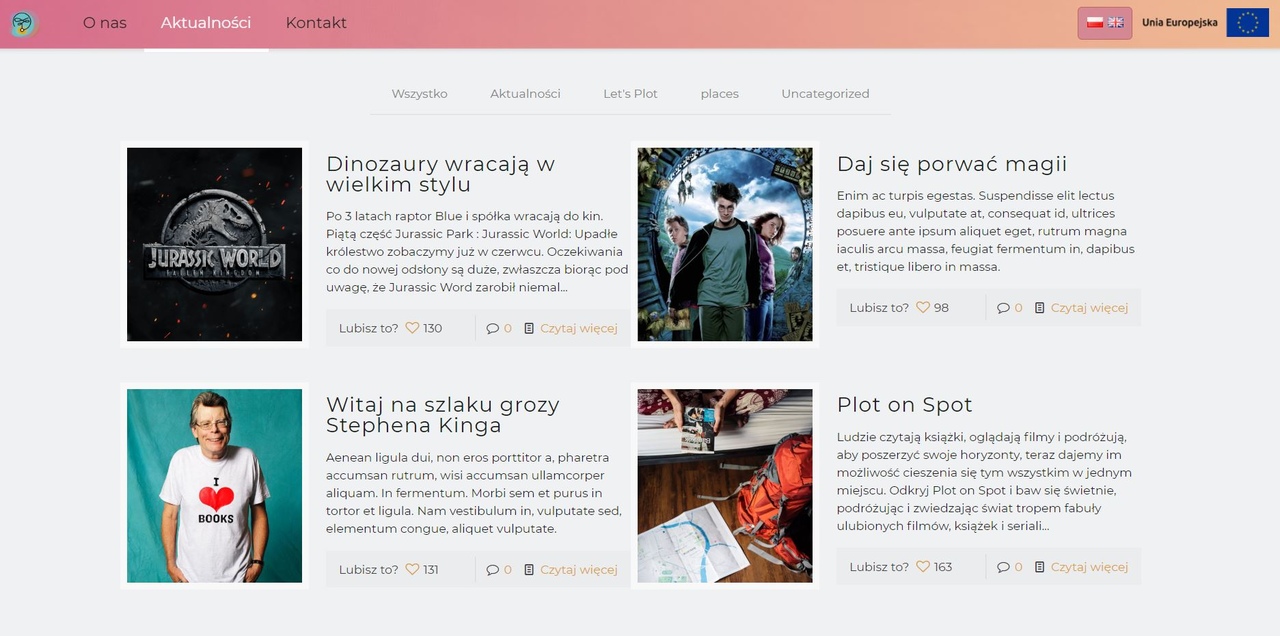The width and height of the screenshot is (1280, 636).
Task: Filter posts by Let's Plot category
Action: [630, 94]
